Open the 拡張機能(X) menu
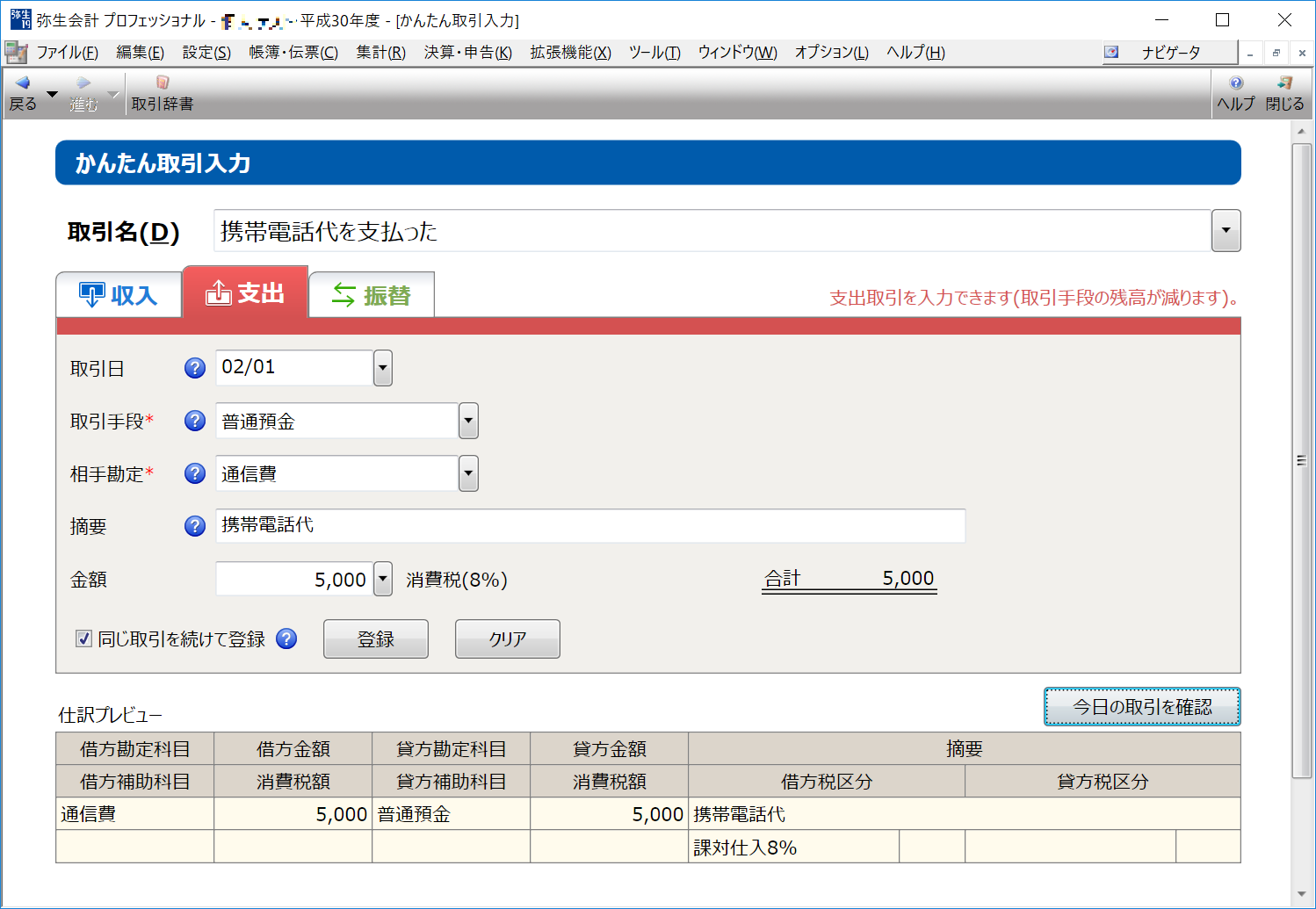 (x=570, y=52)
